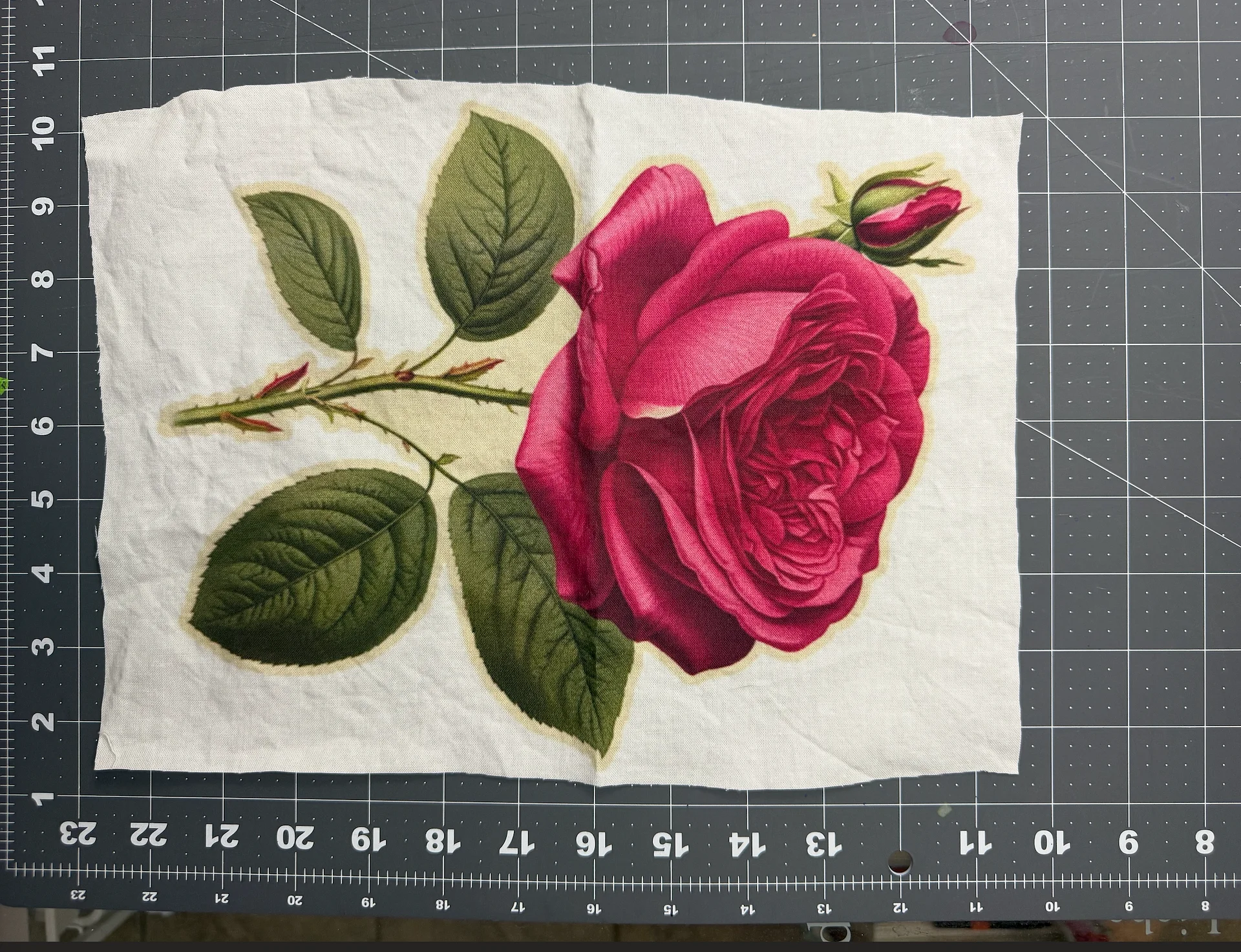Click the small number 12 on the bottom ruler edge

900,908
